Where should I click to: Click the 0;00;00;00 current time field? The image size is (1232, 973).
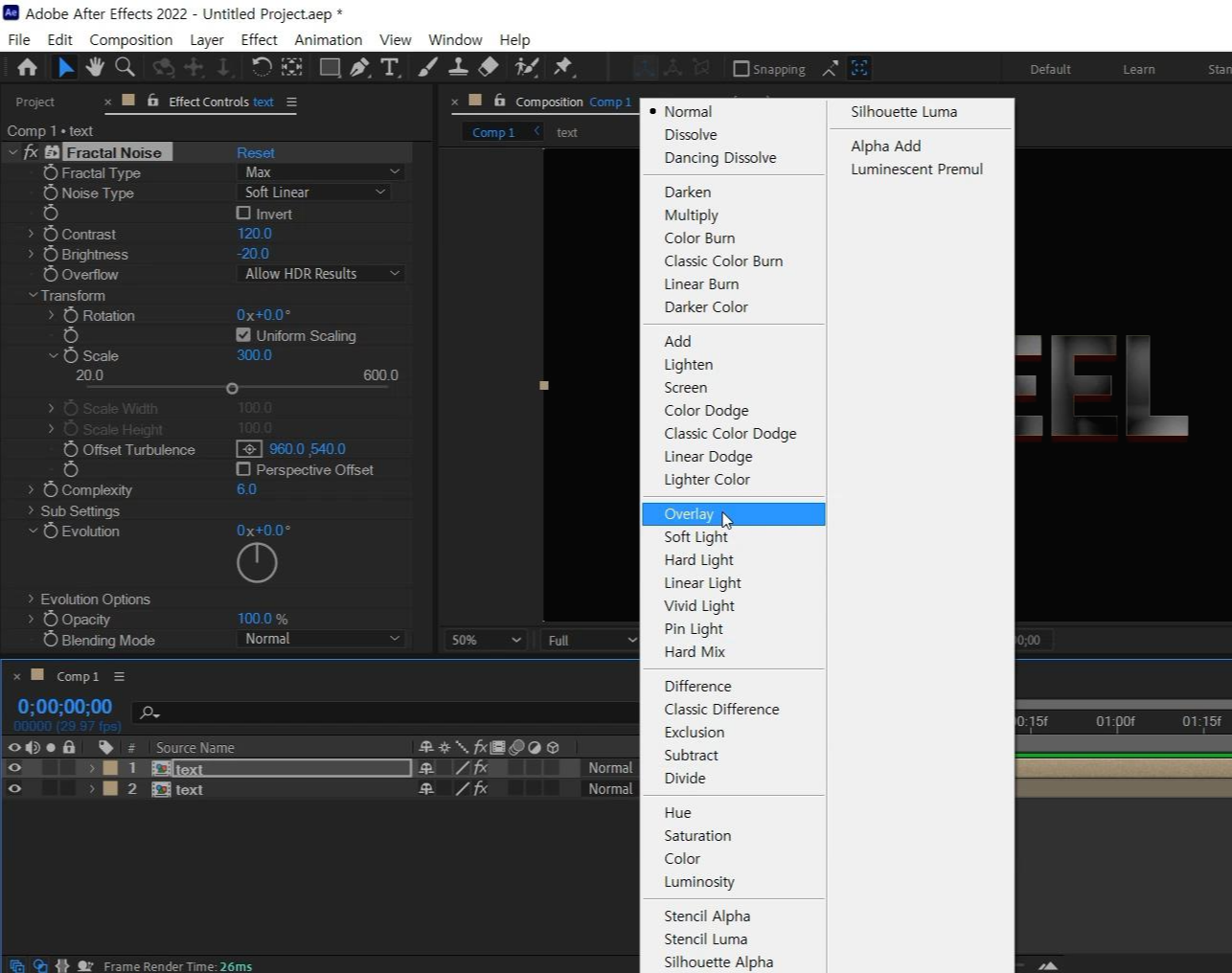coord(64,707)
